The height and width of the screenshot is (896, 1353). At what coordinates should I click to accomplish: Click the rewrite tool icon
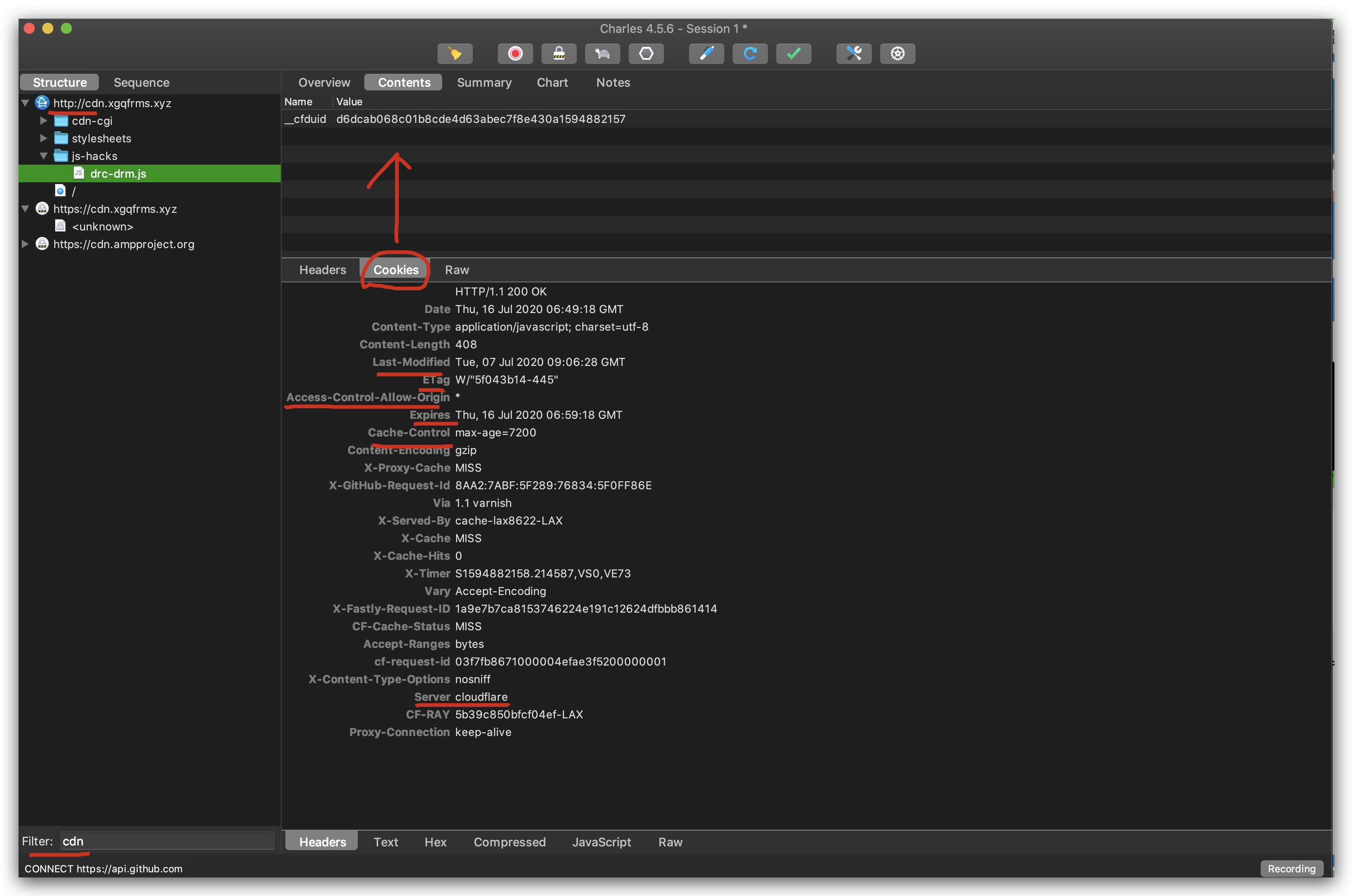pos(706,53)
